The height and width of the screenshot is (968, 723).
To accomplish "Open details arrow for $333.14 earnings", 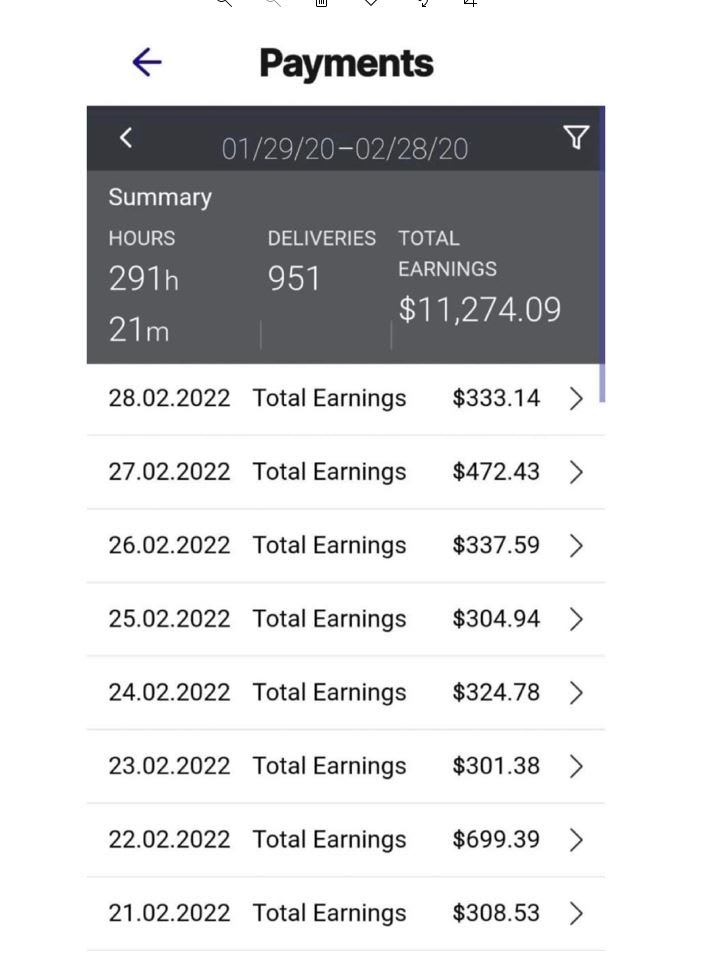I will tap(576, 399).
